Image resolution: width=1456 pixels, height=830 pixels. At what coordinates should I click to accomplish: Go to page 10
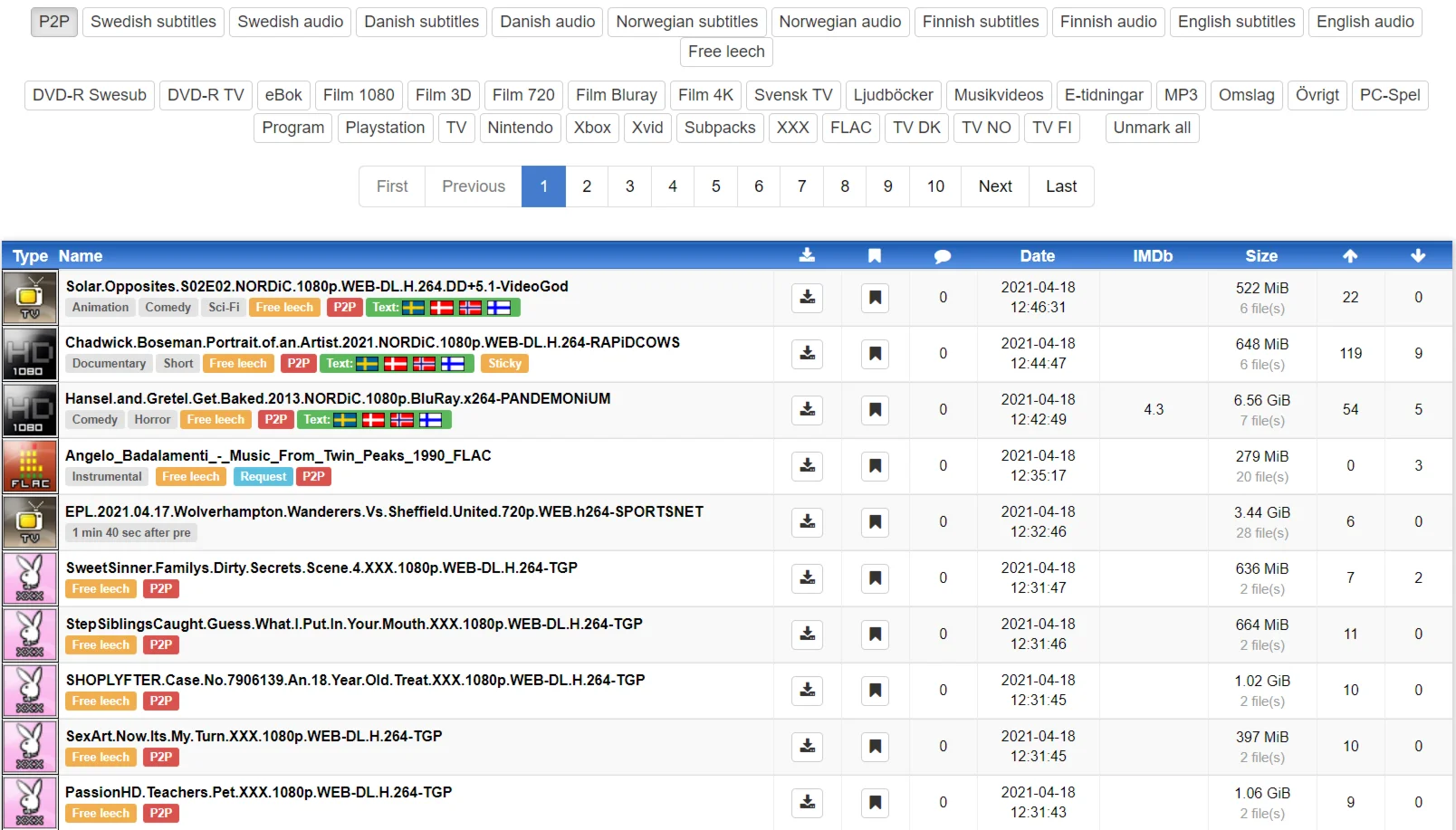point(935,186)
